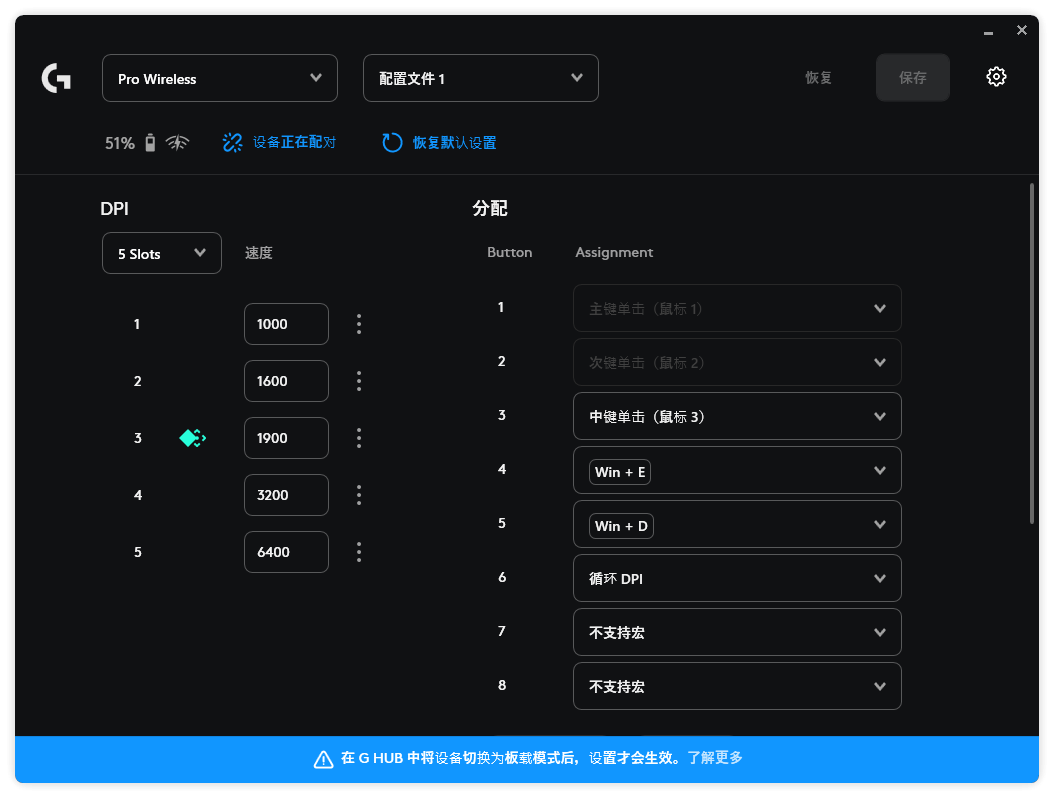Click the 速度 column label
This screenshot has height=798, width=1054.
[x=259, y=253]
